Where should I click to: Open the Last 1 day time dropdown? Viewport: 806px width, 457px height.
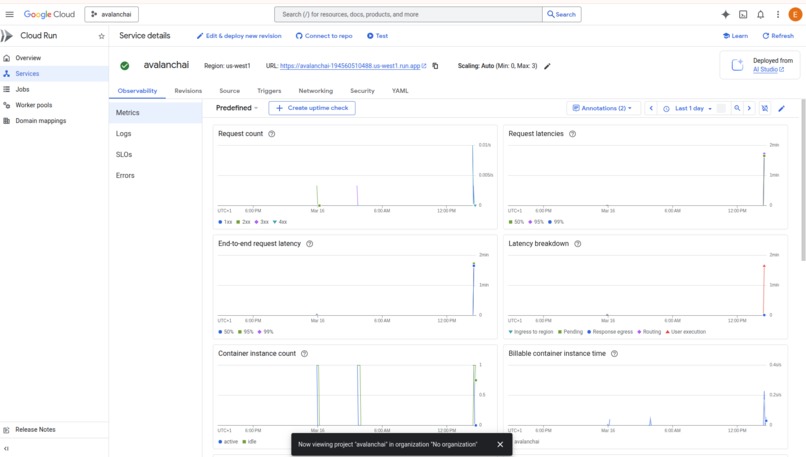tap(687, 108)
